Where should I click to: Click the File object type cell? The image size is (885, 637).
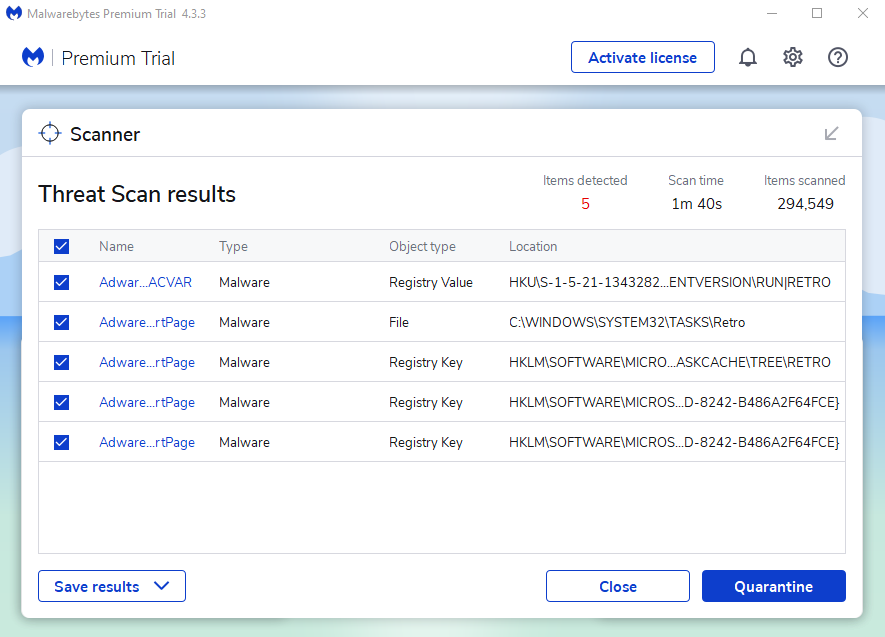coord(398,322)
